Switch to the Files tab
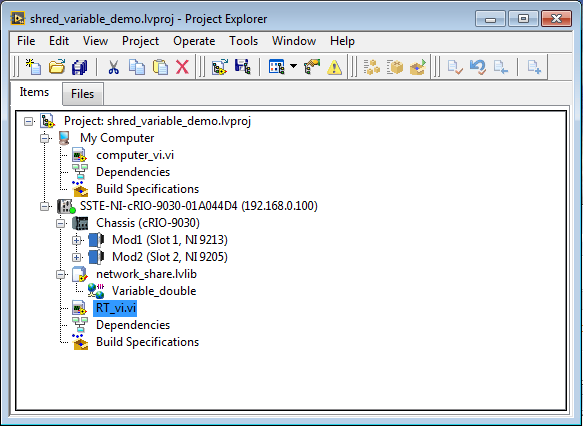The image size is (585, 428). [82, 94]
